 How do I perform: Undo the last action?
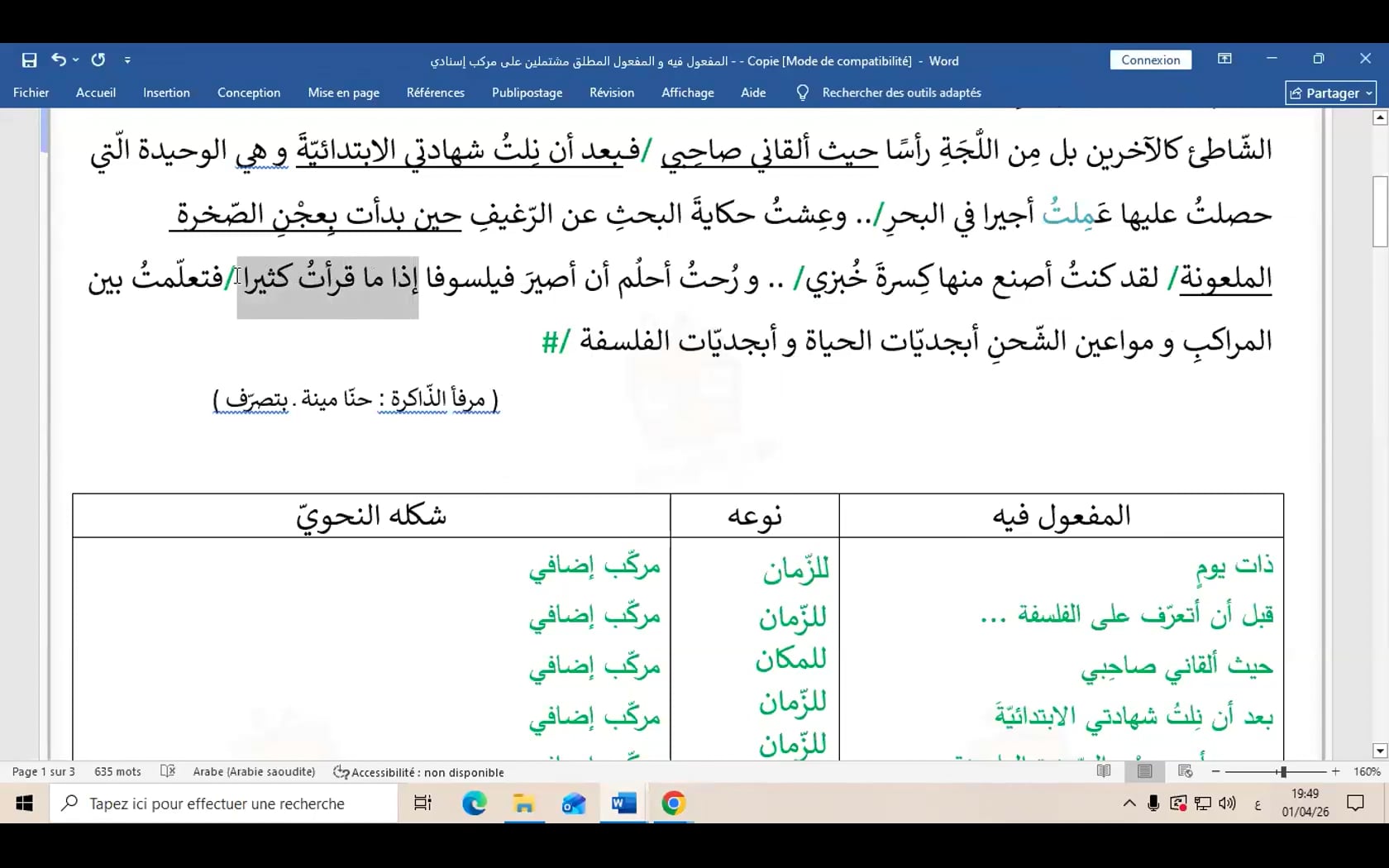(x=58, y=60)
